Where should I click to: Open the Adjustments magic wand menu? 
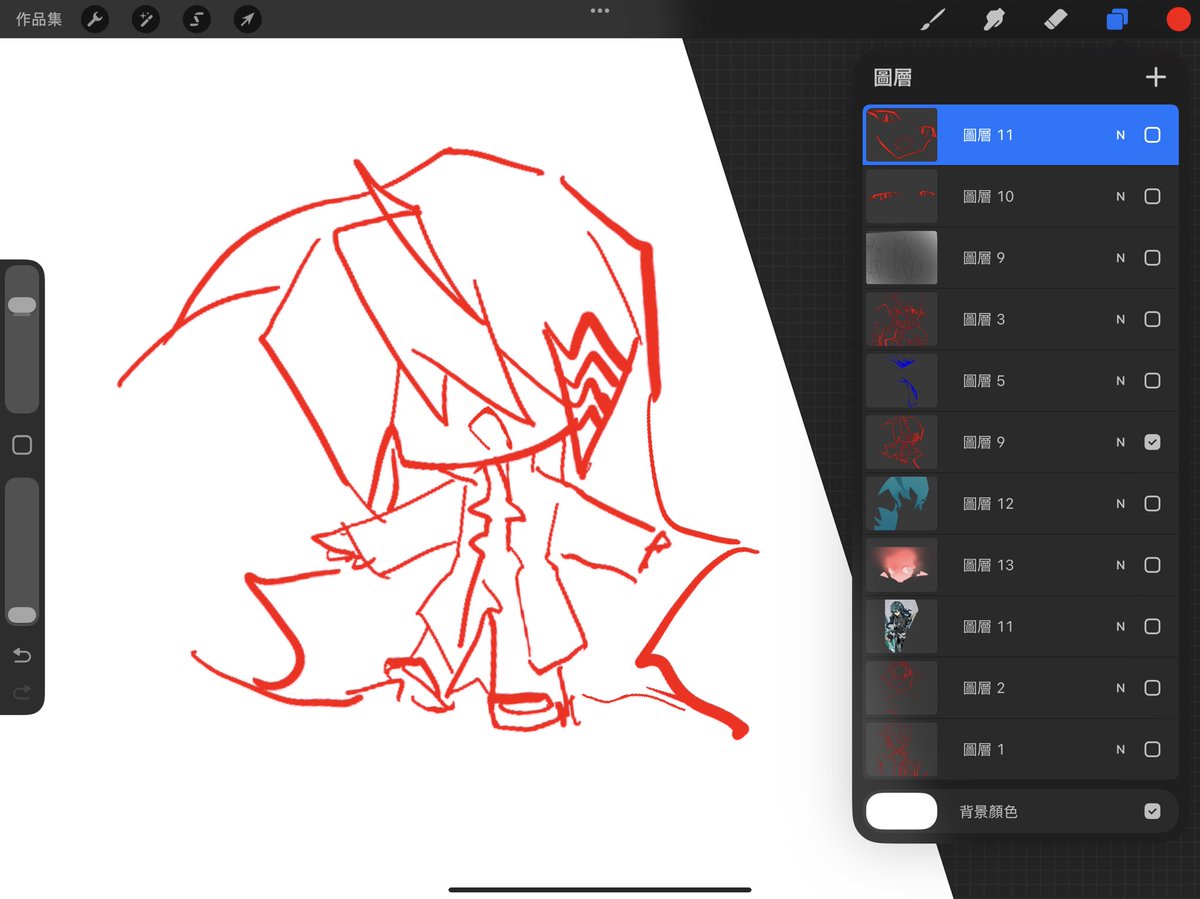click(x=146, y=19)
